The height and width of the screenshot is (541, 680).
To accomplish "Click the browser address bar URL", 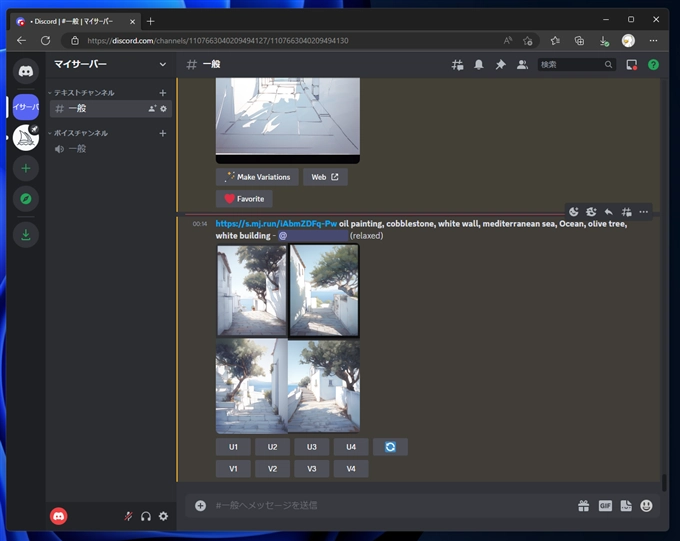I will pos(218,41).
